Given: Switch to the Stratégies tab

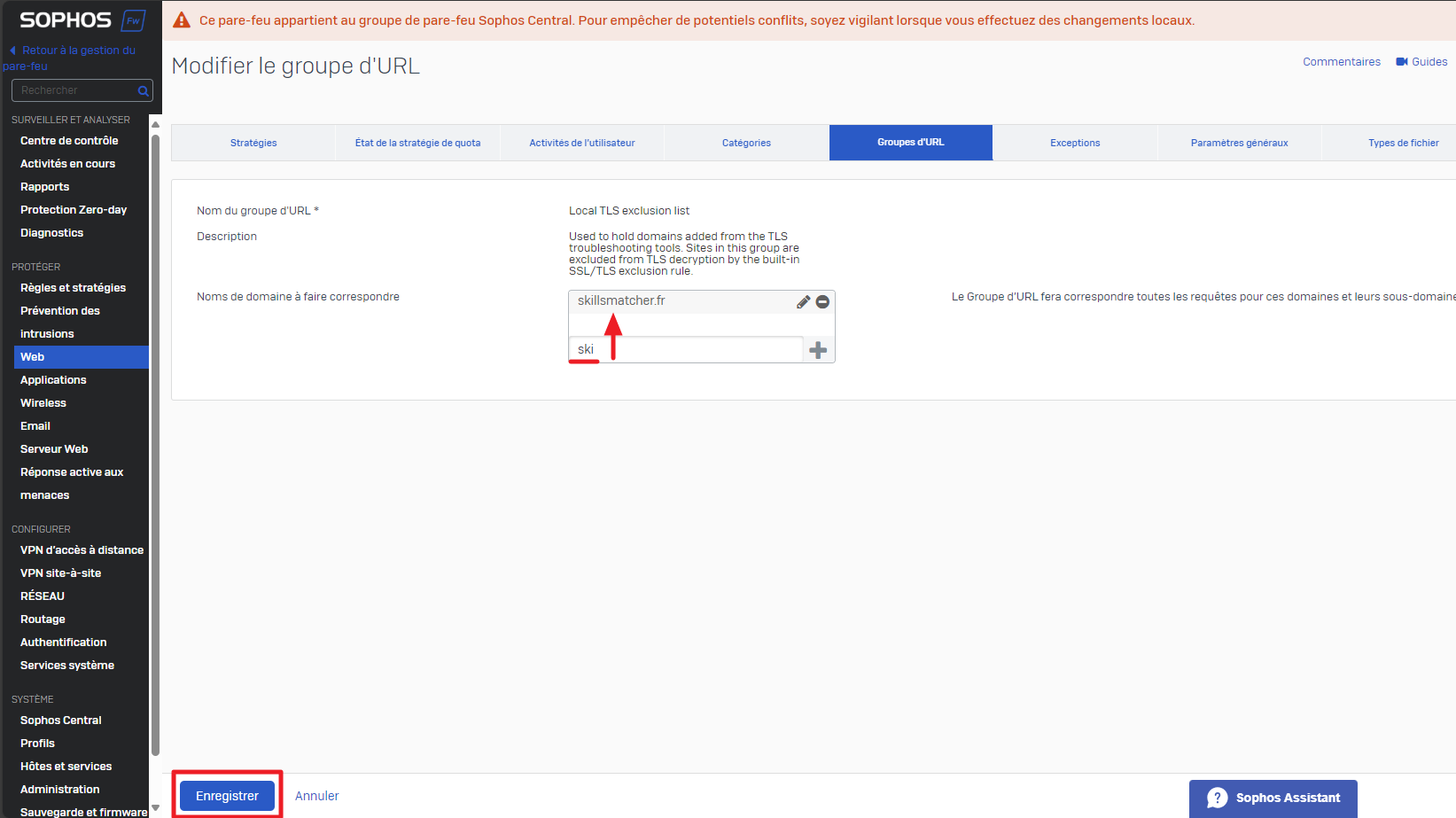Looking at the screenshot, I should click(253, 143).
